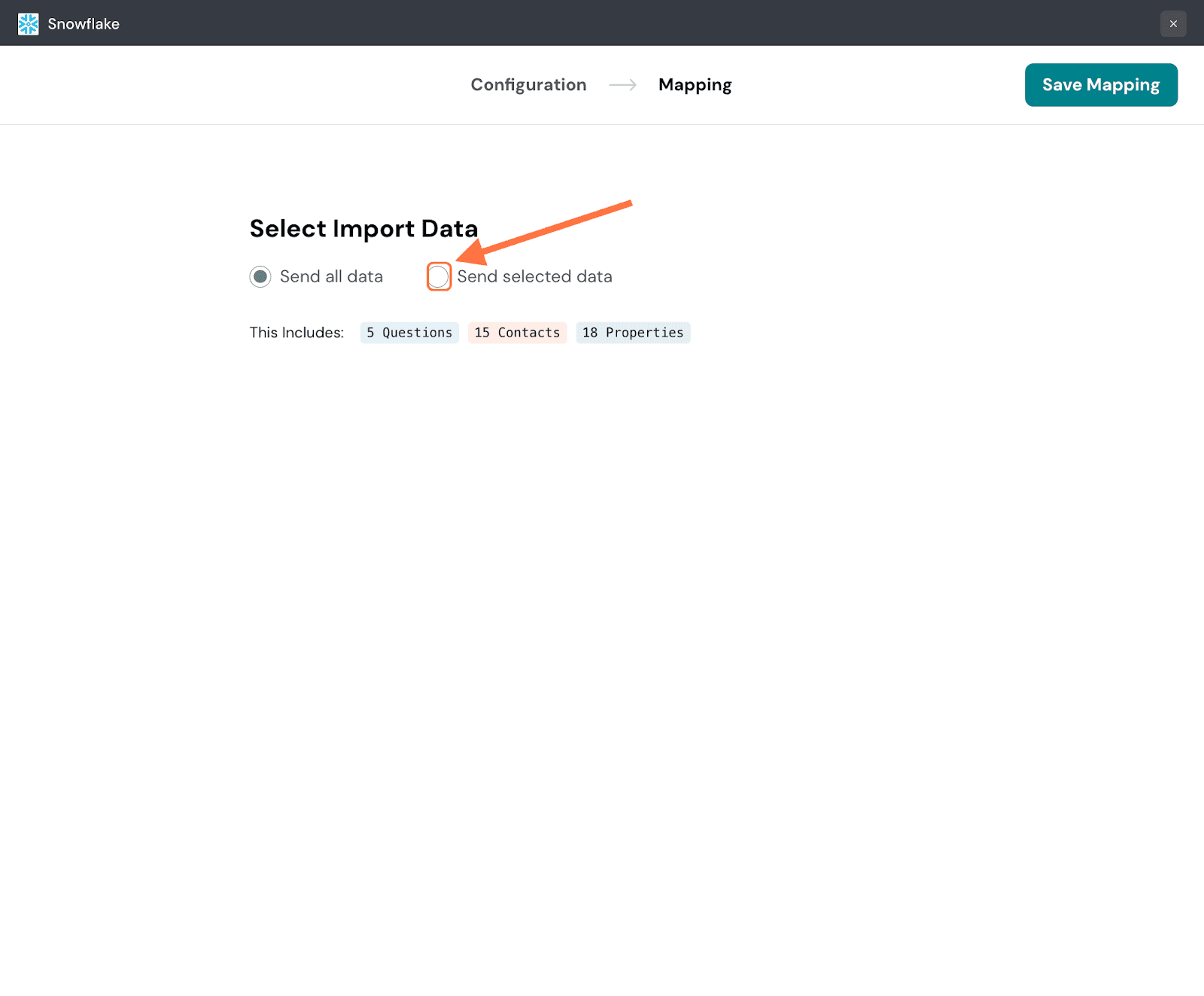Click the arrow between Configuration and Mapping

[622, 85]
